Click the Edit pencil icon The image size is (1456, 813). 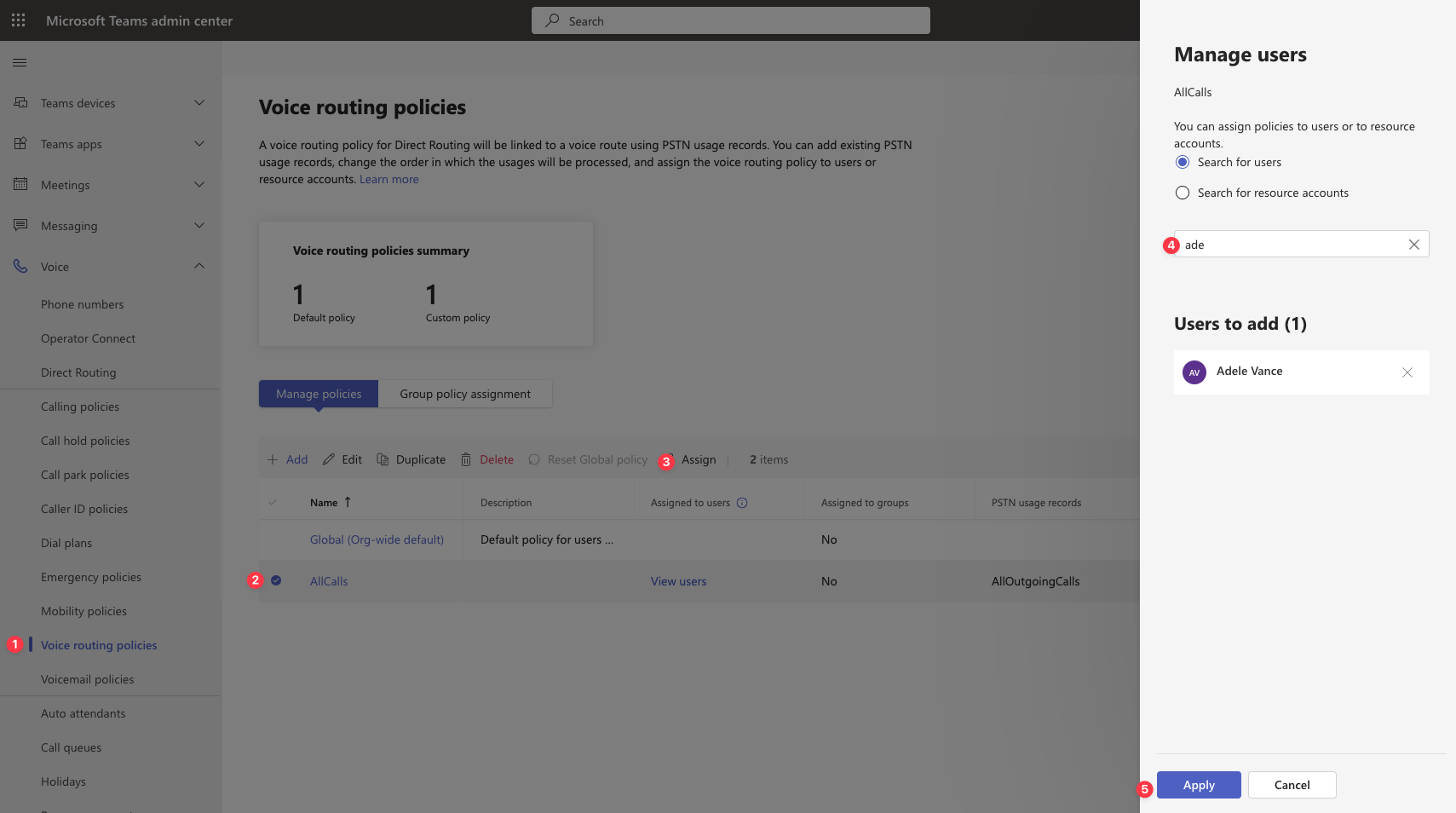coord(329,459)
